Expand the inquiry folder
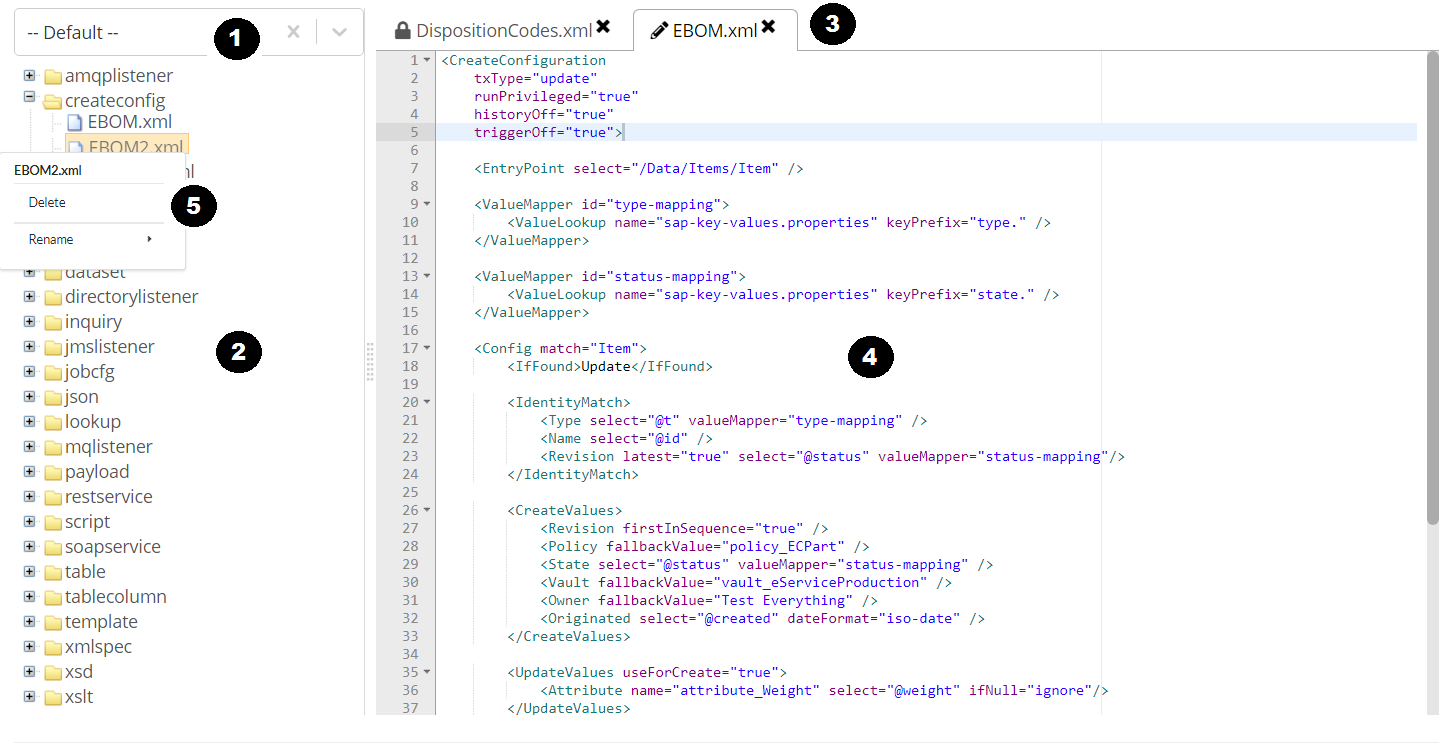The height and width of the screenshot is (753, 1456). pos(29,321)
